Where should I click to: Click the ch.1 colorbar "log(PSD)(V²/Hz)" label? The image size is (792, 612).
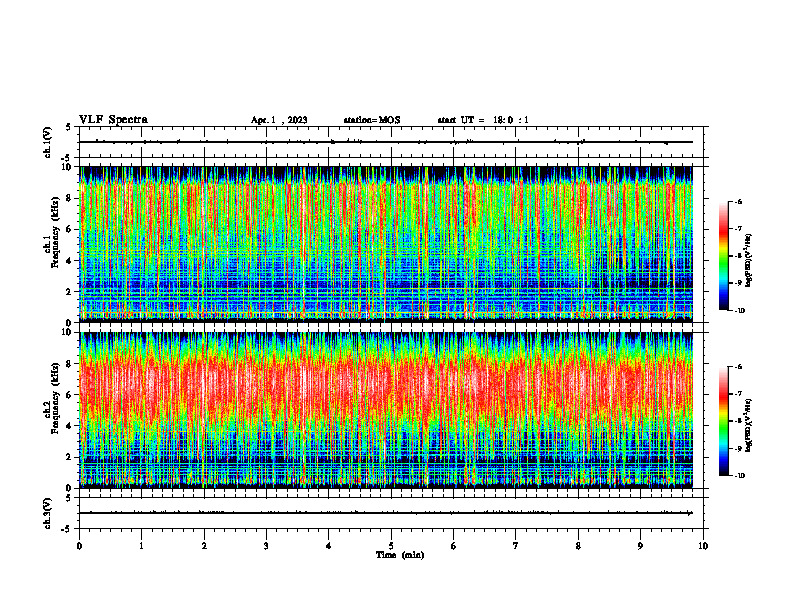pos(749,260)
